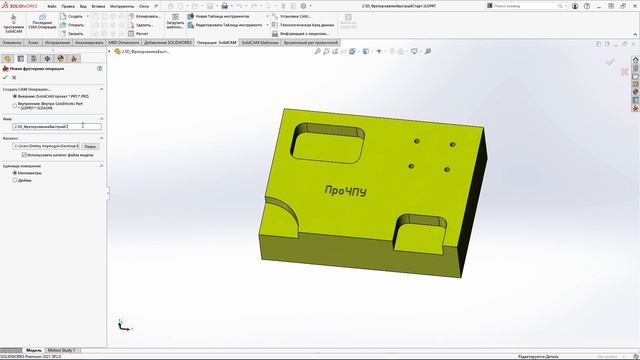640x360 pixels.
Task: Click Создать (Create) in the SolidCAM ribbon
Action: pyautogui.click(x=72, y=16)
